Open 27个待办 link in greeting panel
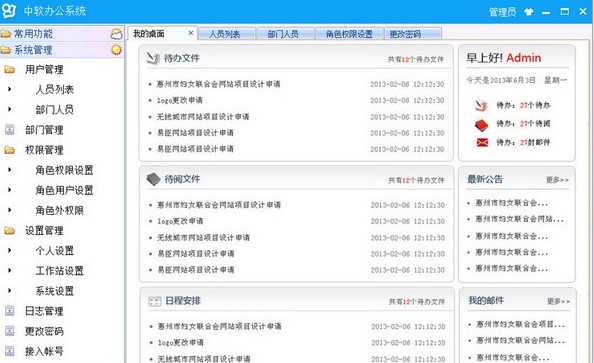Viewport: 594px width, 363px height. 535,105
